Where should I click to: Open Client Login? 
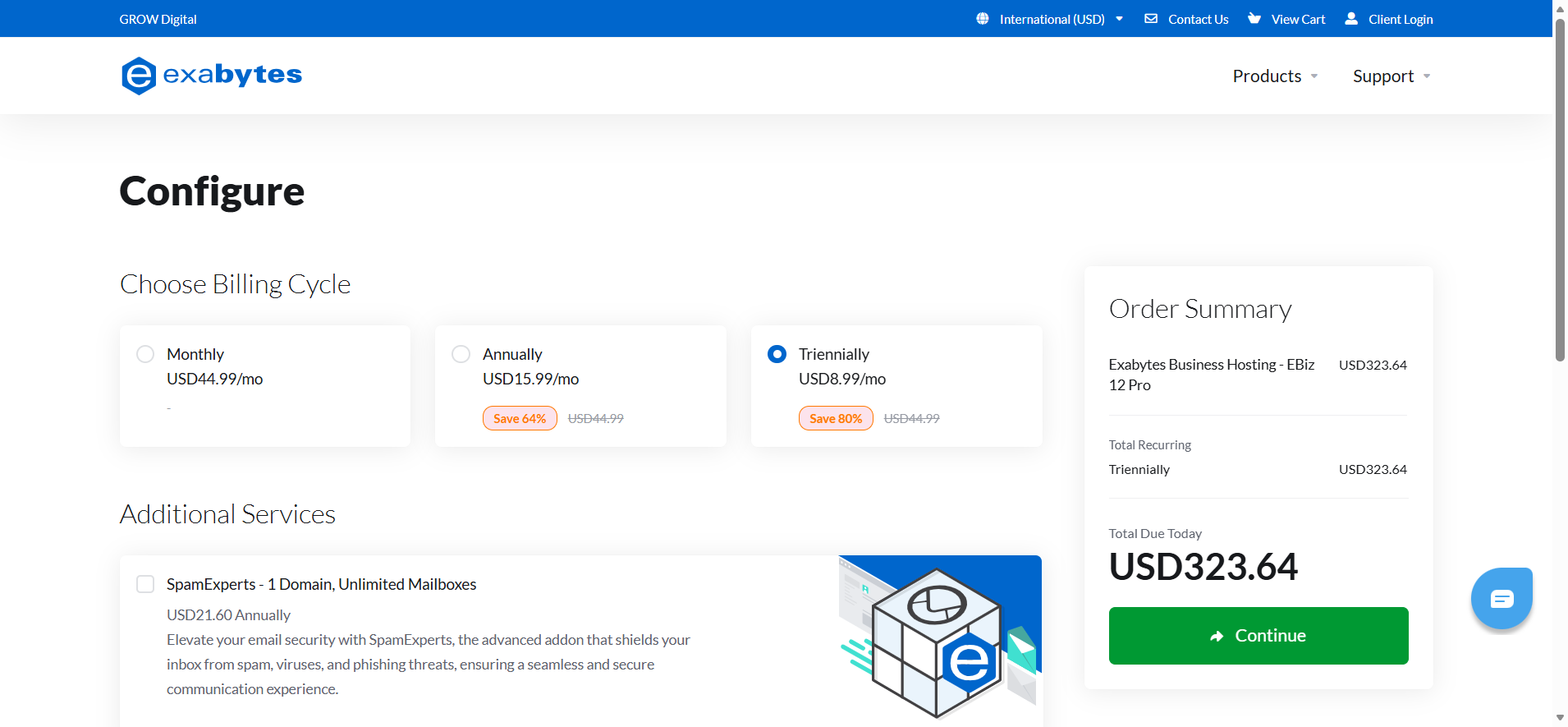click(x=1401, y=19)
